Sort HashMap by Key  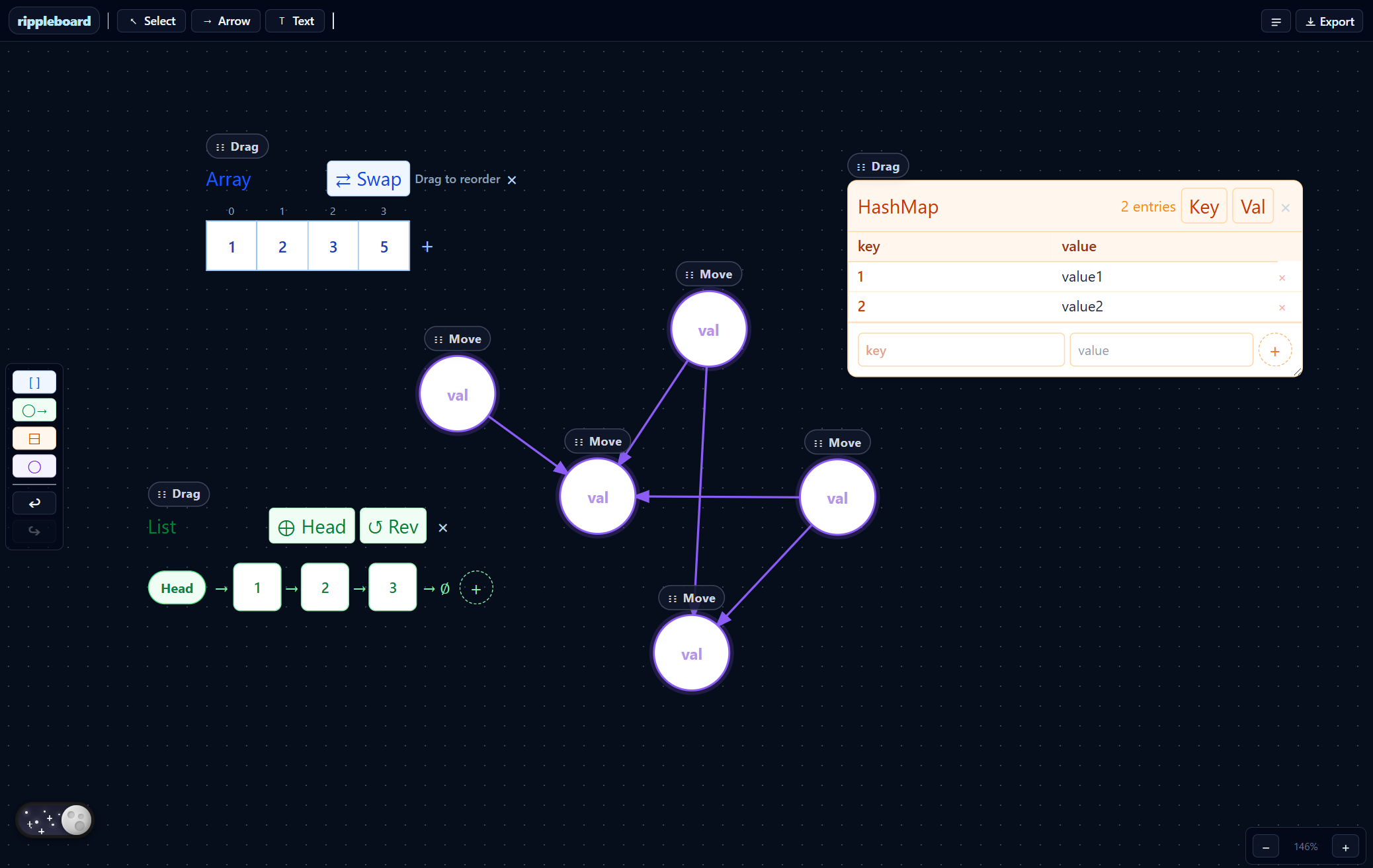tap(1204, 207)
